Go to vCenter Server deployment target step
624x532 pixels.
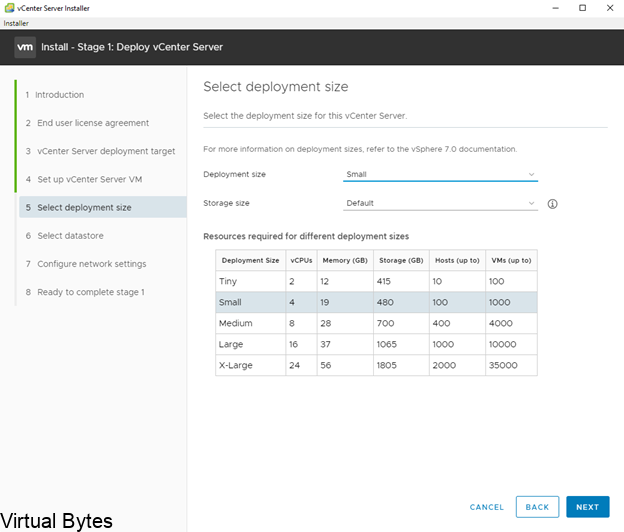click(100, 151)
